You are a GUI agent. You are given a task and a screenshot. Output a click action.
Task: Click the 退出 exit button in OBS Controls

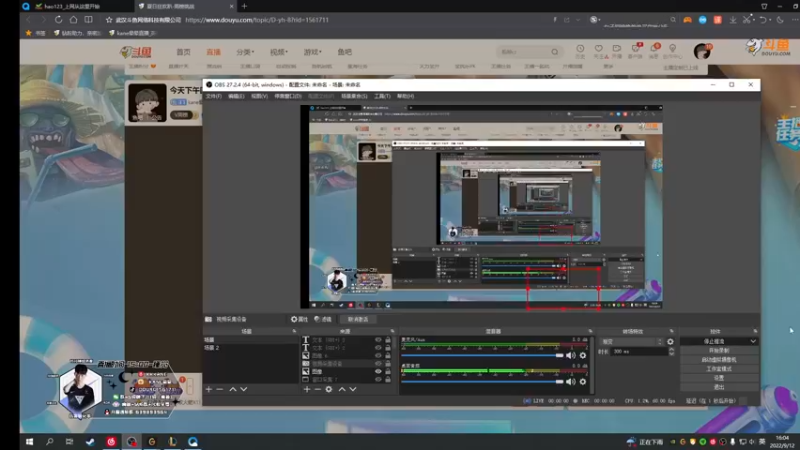click(719, 387)
